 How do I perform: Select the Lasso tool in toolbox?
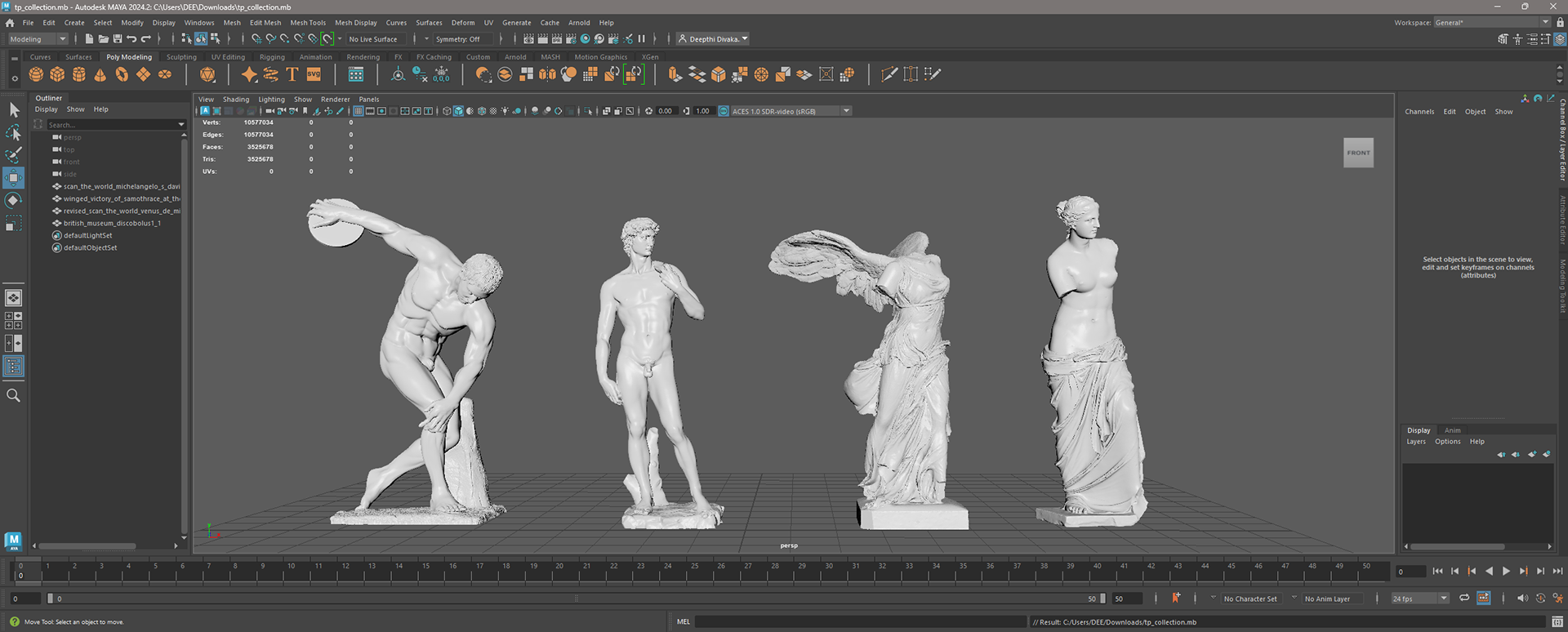14,132
